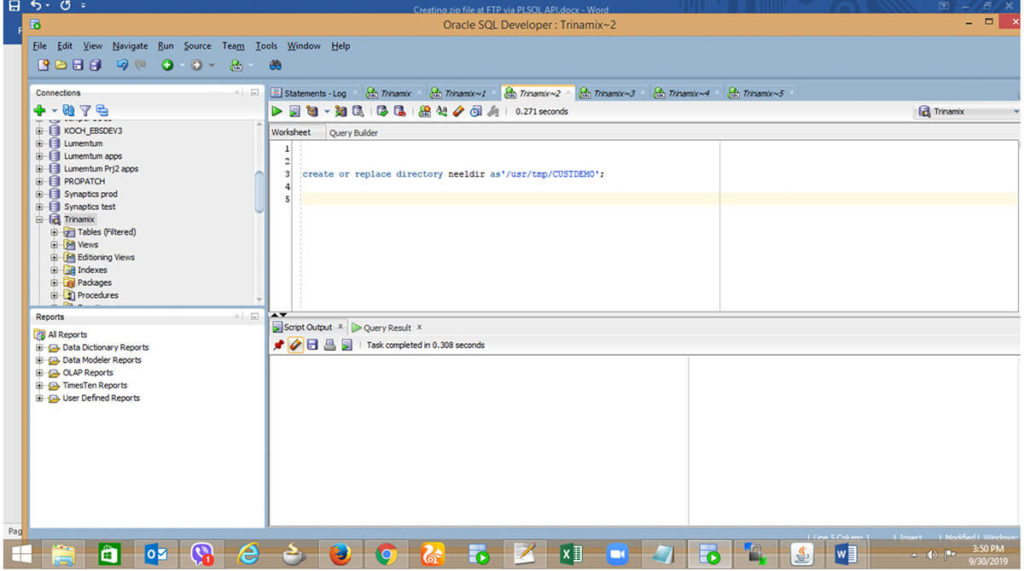Click the SQL Worksheet icon in main toolbar
Viewport: 1024px width, 571px height.
(236, 65)
